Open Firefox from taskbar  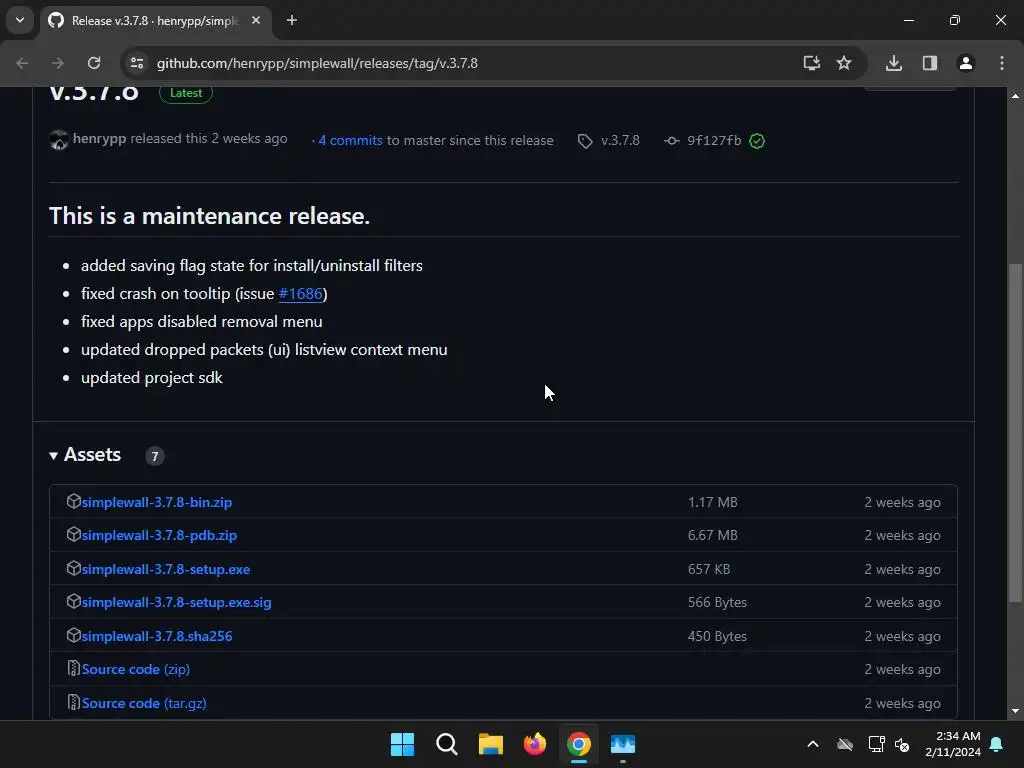click(x=535, y=744)
